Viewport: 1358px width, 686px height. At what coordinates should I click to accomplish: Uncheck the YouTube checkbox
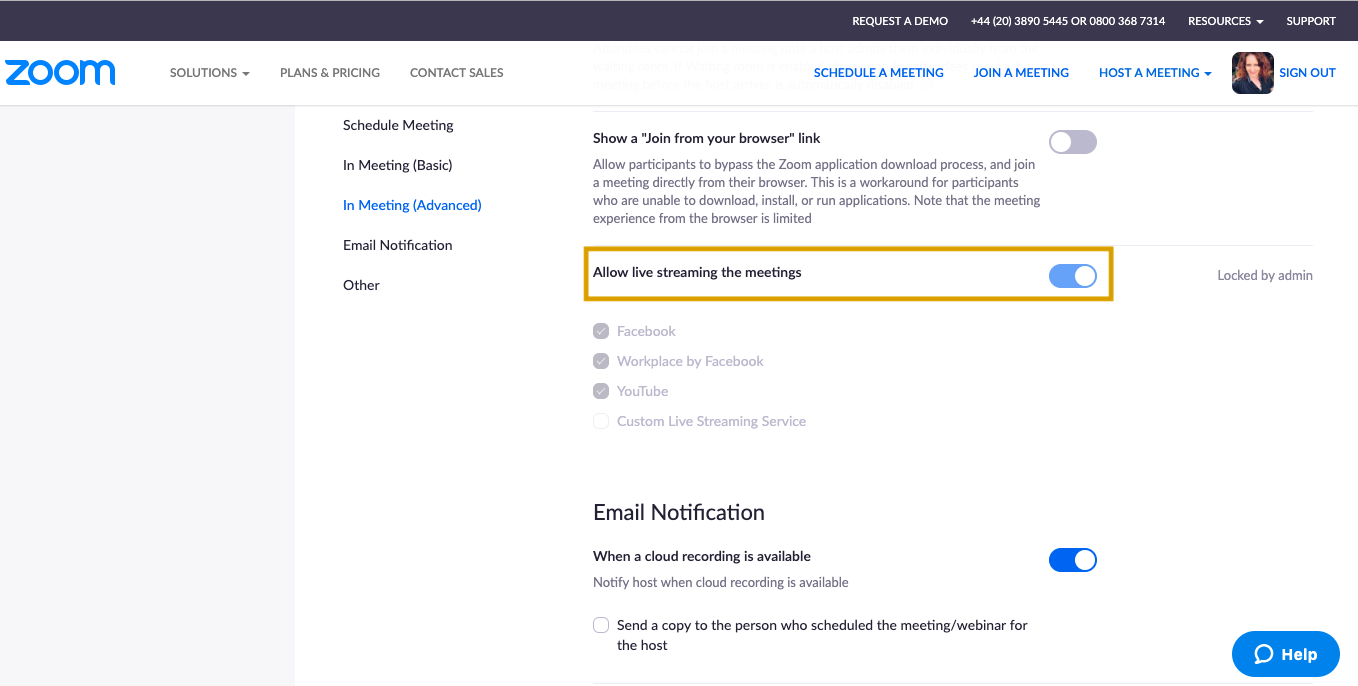tap(601, 391)
